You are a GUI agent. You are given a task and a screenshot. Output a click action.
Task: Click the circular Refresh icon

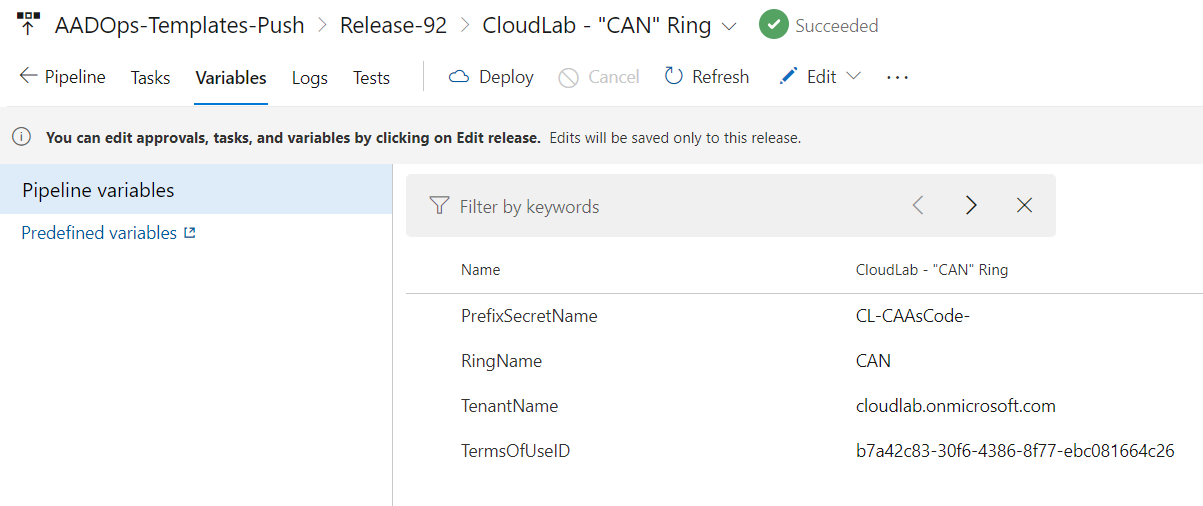coord(674,77)
